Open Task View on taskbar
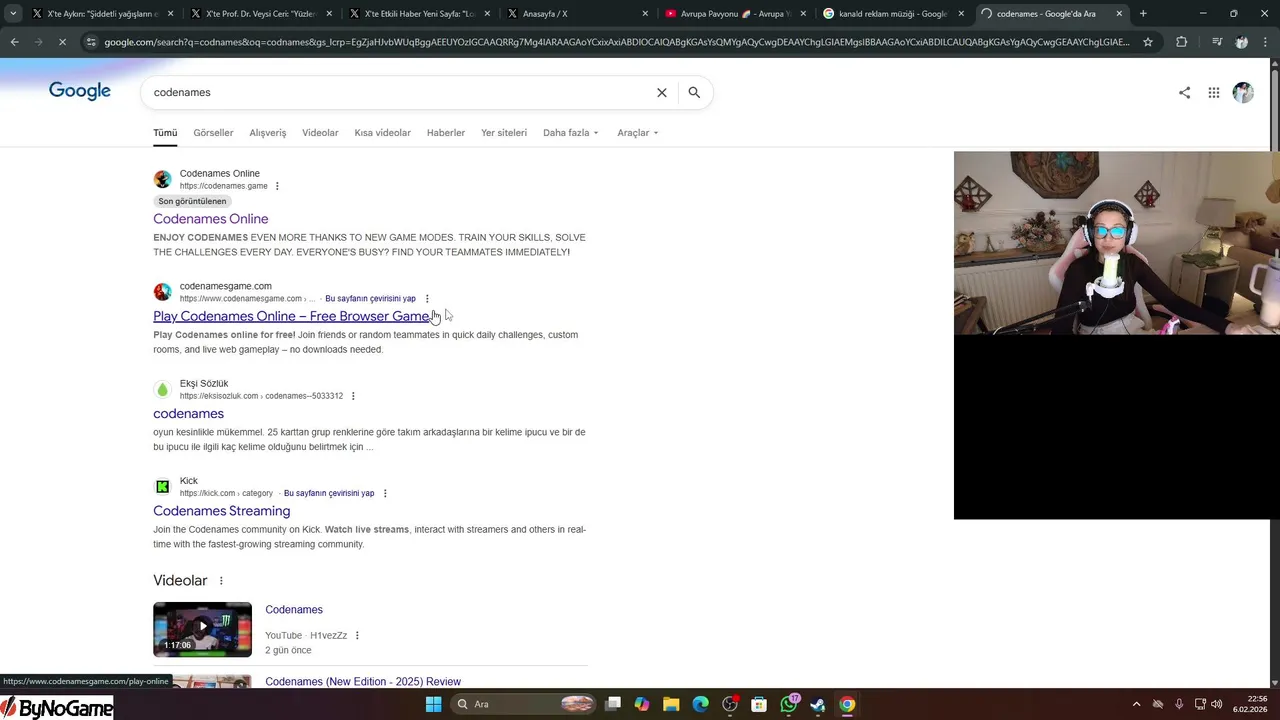 [613, 704]
